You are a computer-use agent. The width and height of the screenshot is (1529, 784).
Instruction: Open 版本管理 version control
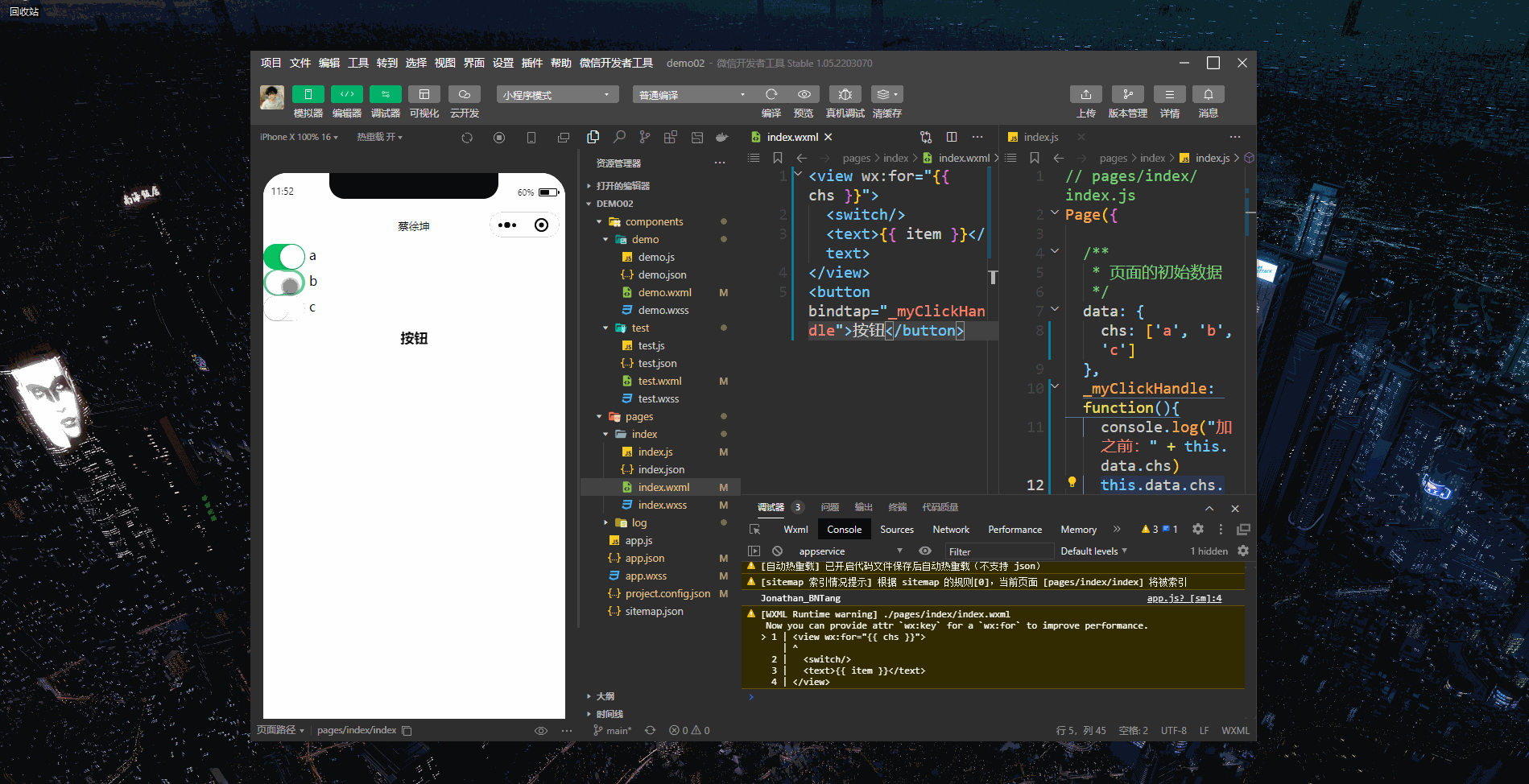click(1128, 94)
